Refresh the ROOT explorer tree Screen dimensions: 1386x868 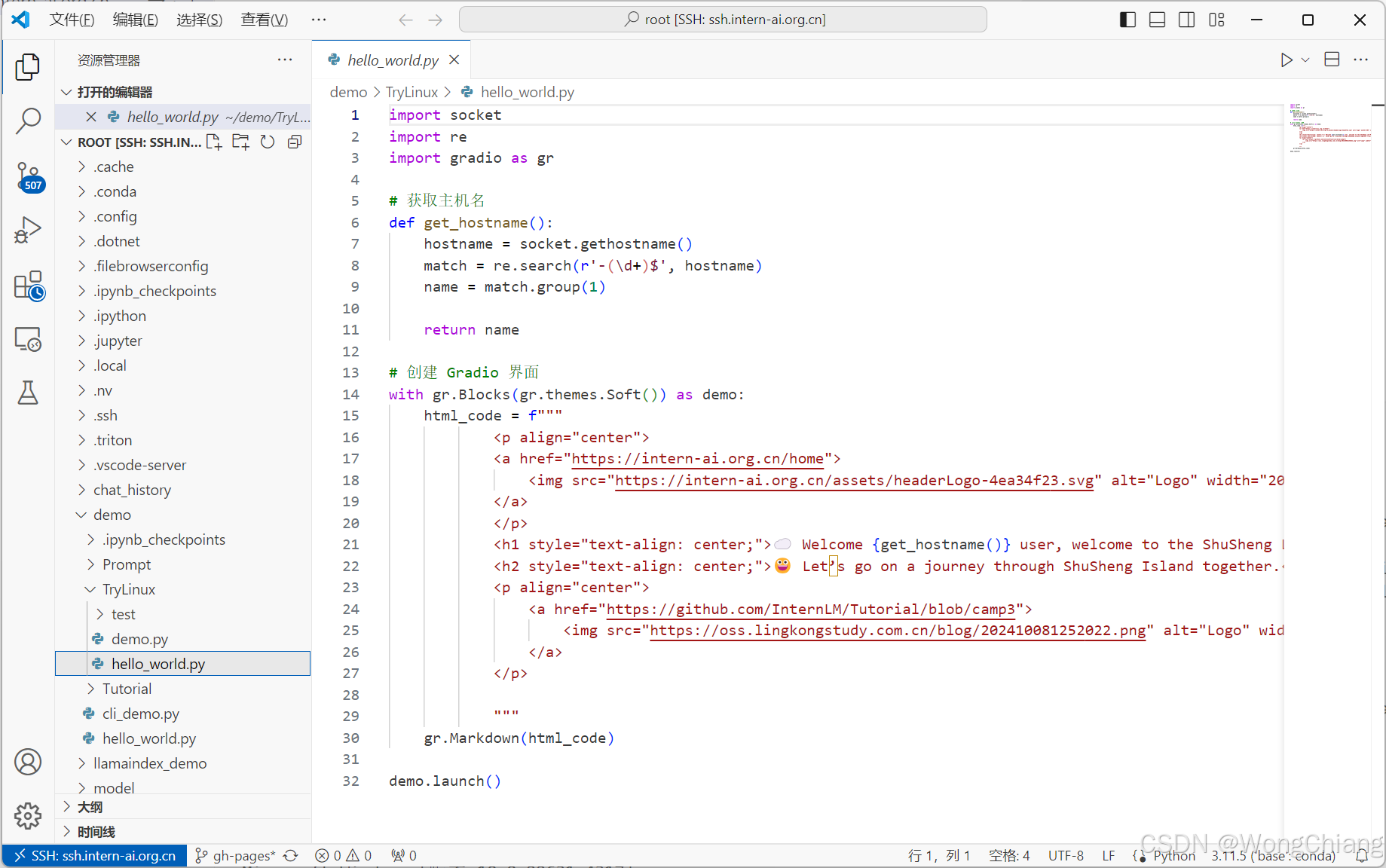tap(268, 142)
